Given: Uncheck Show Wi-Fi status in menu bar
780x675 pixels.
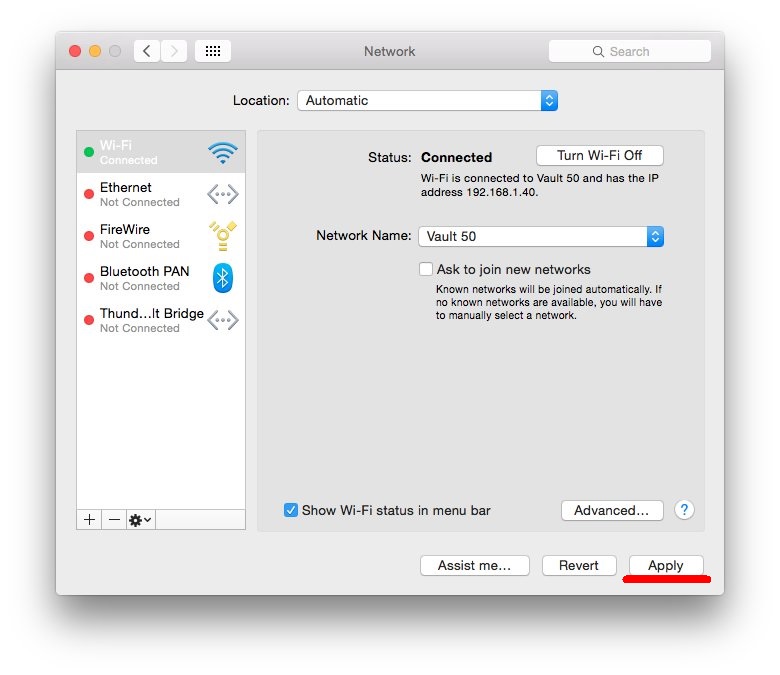Looking at the screenshot, I should click(291, 510).
